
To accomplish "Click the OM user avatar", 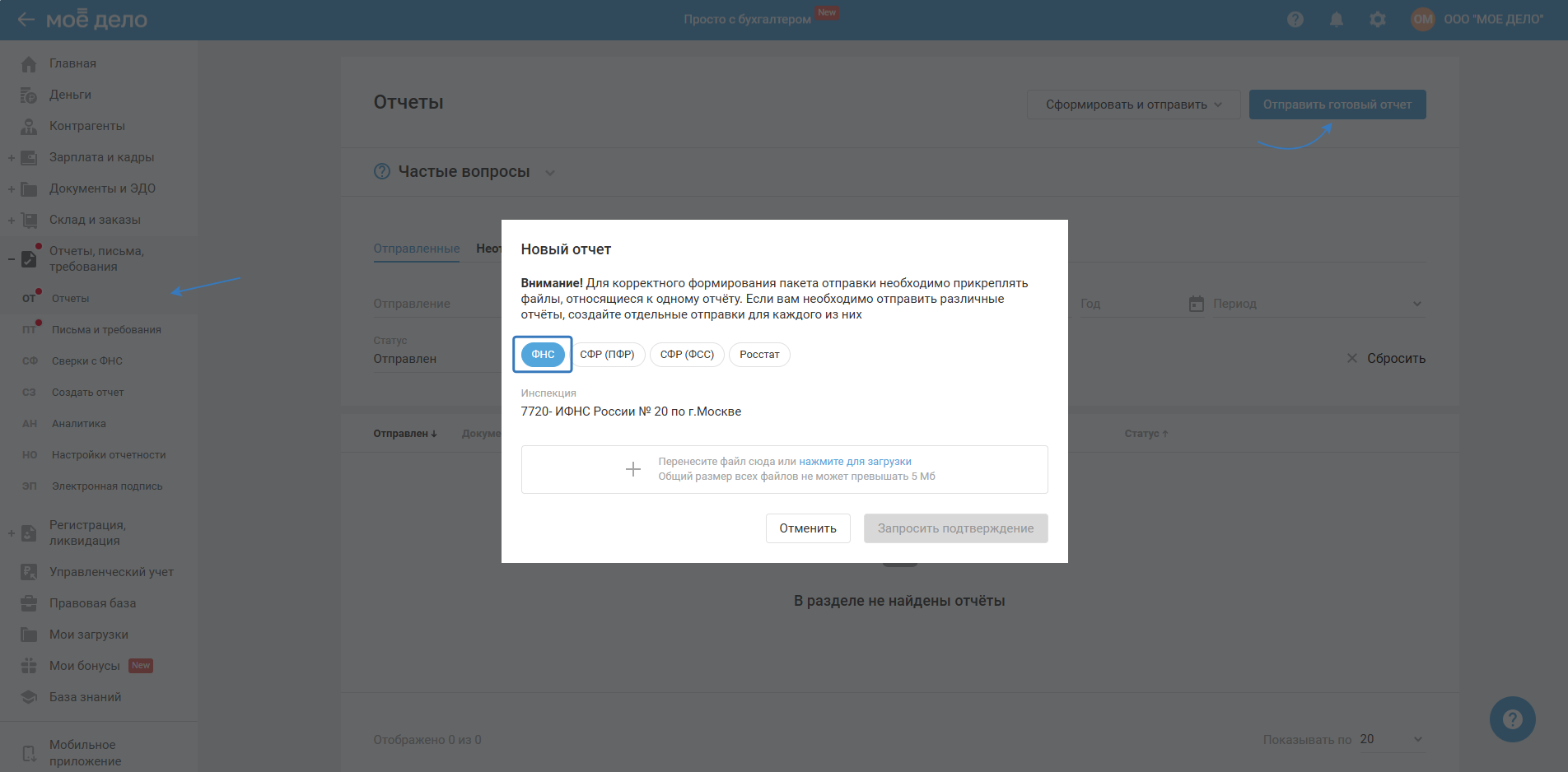I will pyautogui.click(x=1423, y=19).
